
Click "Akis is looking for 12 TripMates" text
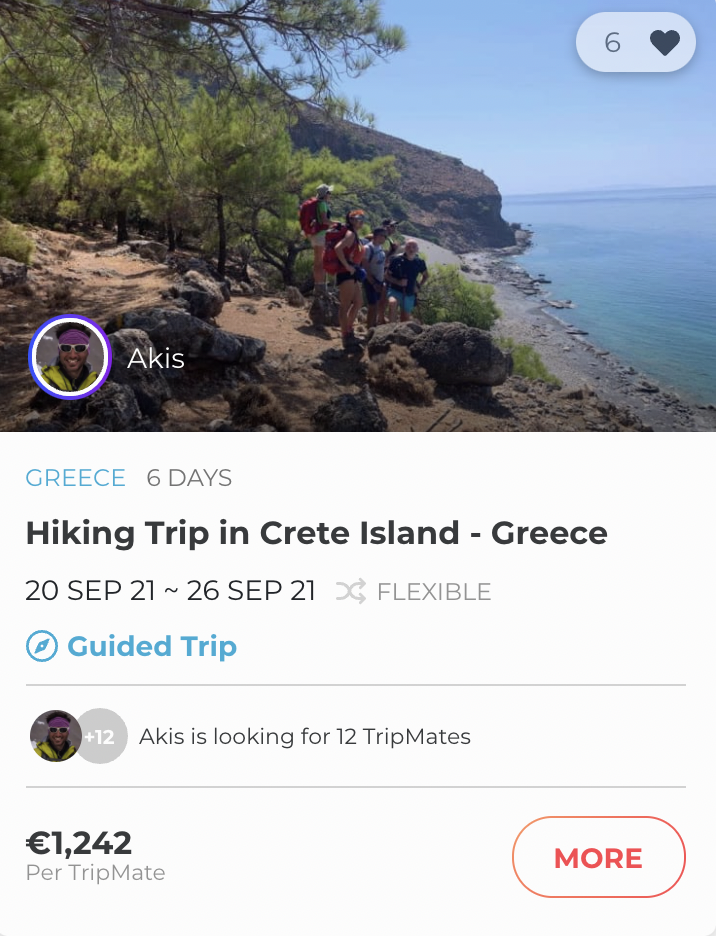pyautogui.click(x=305, y=737)
